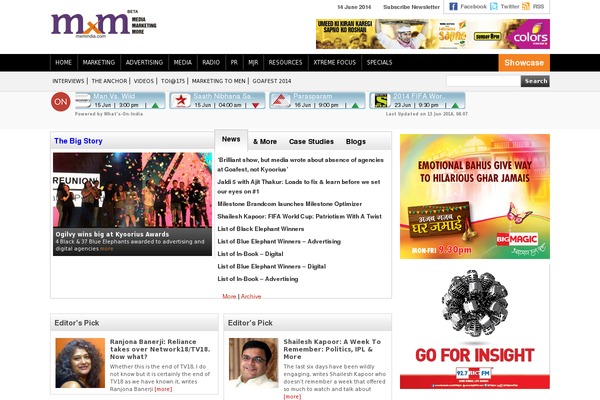Image resolution: width=600 pixels, height=400 pixels.
Task: Open the MARKETING menu
Action: pyautogui.click(x=99, y=62)
